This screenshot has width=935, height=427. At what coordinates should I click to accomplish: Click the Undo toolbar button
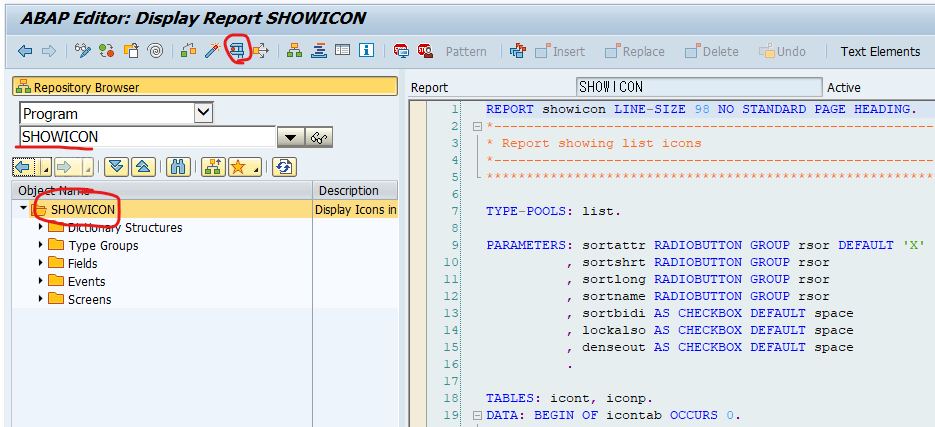(782, 52)
